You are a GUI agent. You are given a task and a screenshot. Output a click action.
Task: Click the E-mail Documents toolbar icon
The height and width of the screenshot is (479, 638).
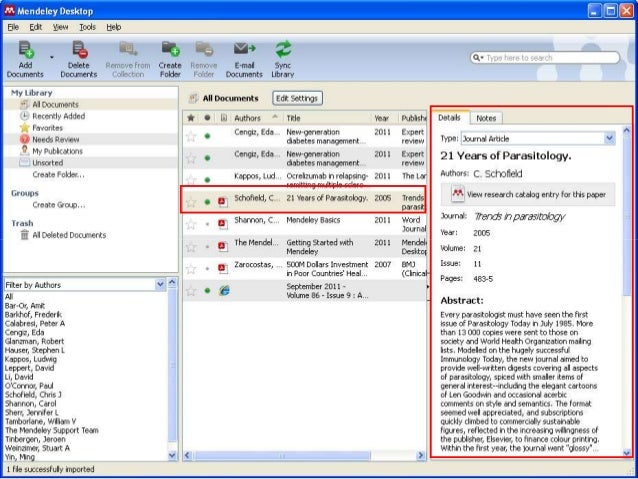pos(244,49)
